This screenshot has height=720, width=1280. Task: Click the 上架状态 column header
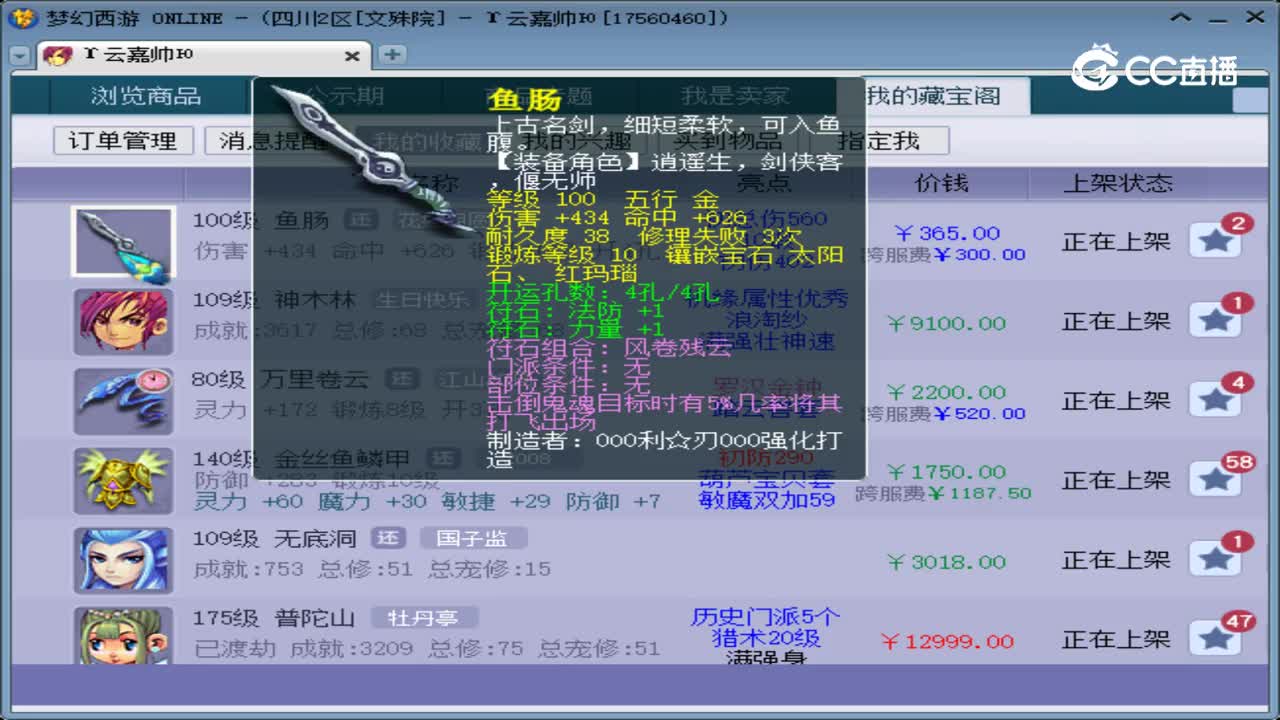pyautogui.click(x=1118, y=183)
